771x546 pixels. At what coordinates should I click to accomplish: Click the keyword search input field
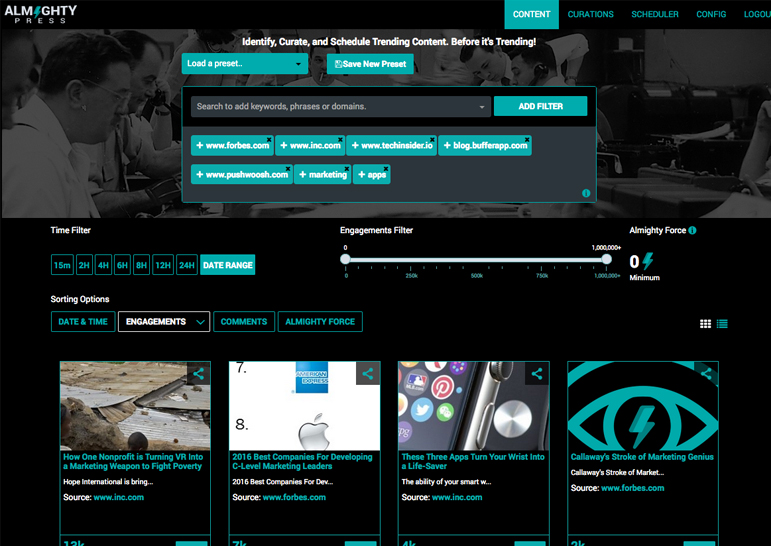340,106
